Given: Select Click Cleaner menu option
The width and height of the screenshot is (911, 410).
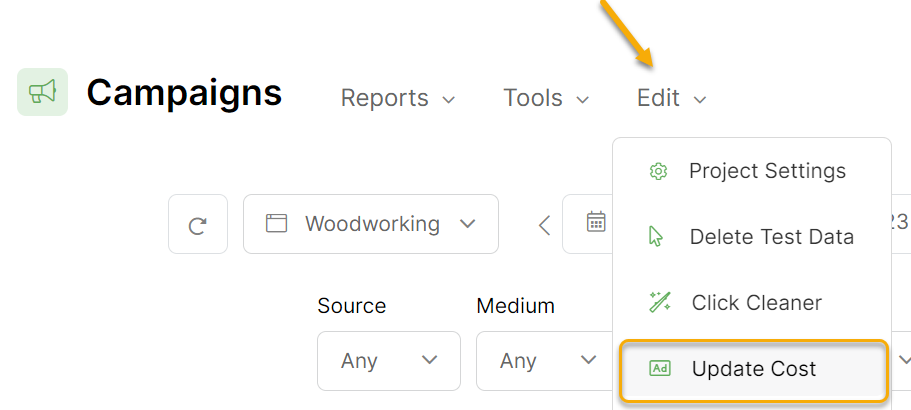Looking at the screenshot, I should (756, 303).
